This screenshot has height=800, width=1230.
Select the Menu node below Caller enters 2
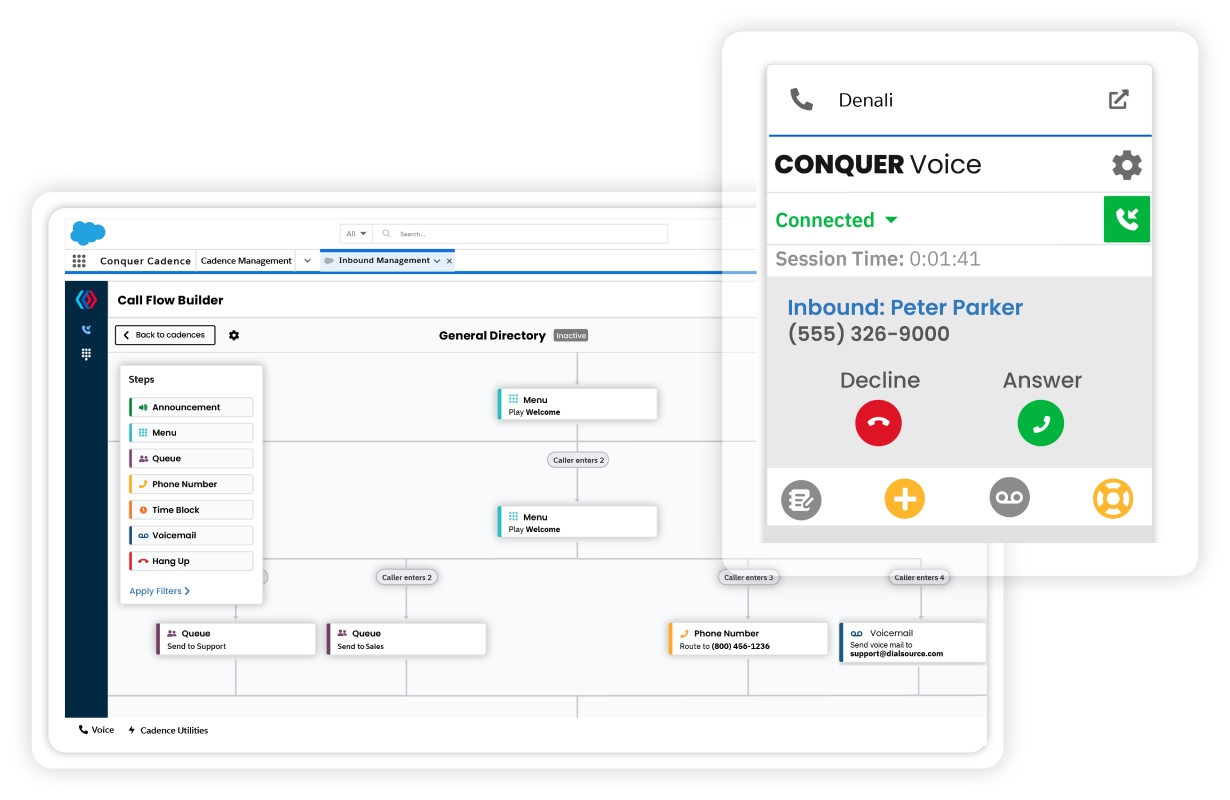[577, 522]
